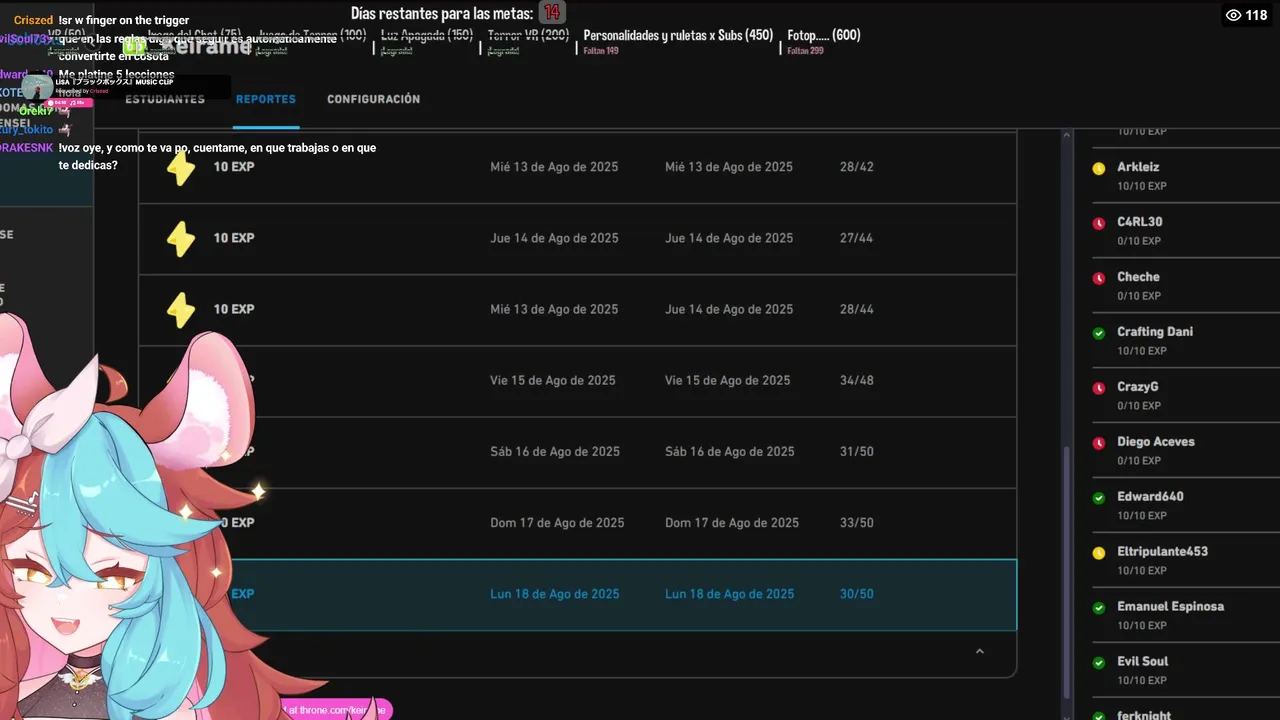1280x720 pixels.
Task: Open student Crafting Dani
Action: pyautogui.click(x=1155, y=332)
